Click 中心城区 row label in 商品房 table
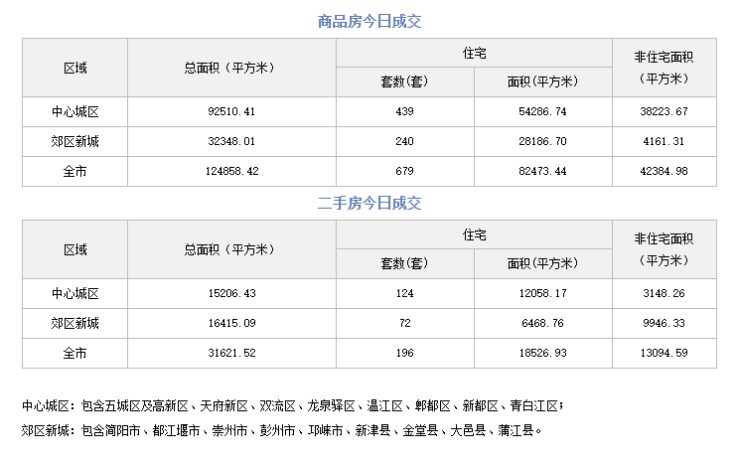Viewport: 740px width, 463px height. click(x=75, y=112)
